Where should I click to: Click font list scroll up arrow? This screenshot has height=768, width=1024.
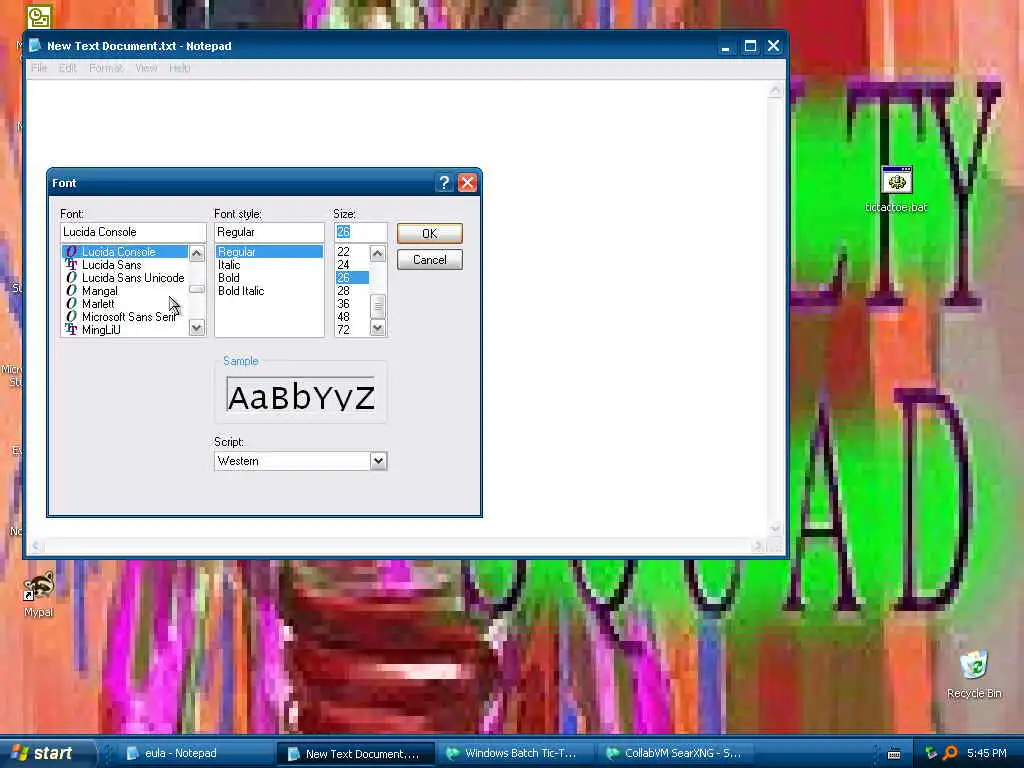197,253
